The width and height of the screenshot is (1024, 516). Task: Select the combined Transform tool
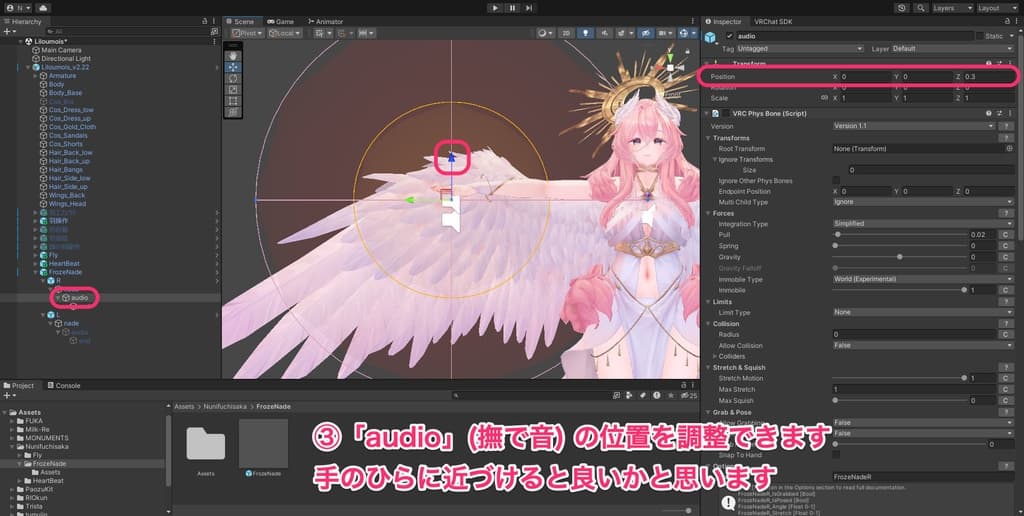pos(233,112)
